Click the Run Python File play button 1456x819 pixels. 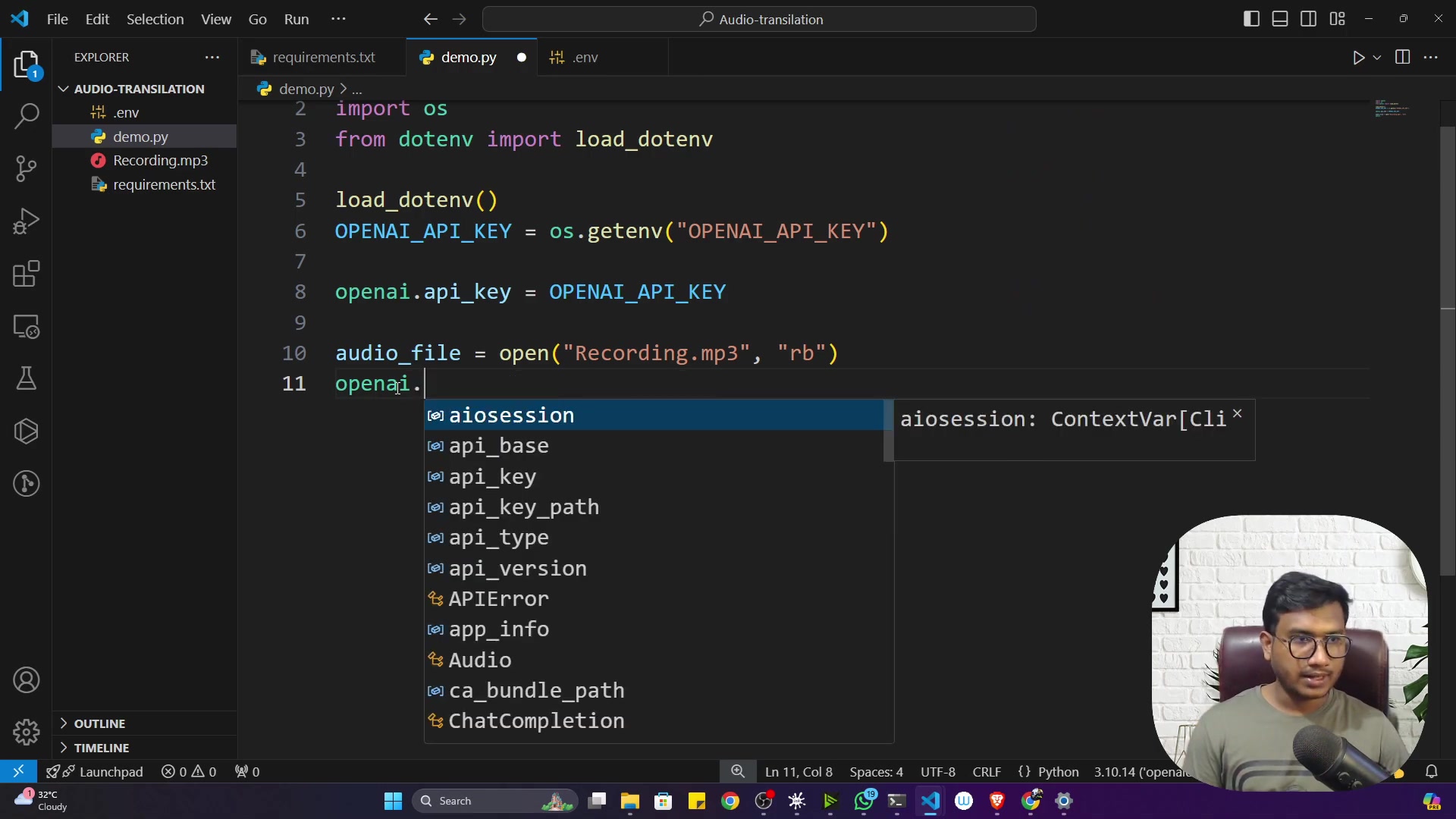(x=1358, y=58)
